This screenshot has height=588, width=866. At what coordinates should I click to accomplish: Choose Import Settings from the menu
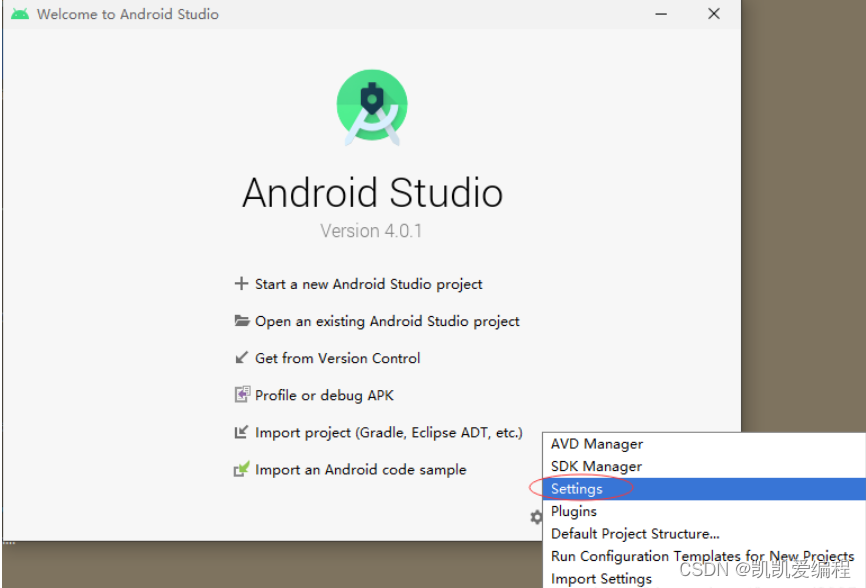tap(704, 578)
